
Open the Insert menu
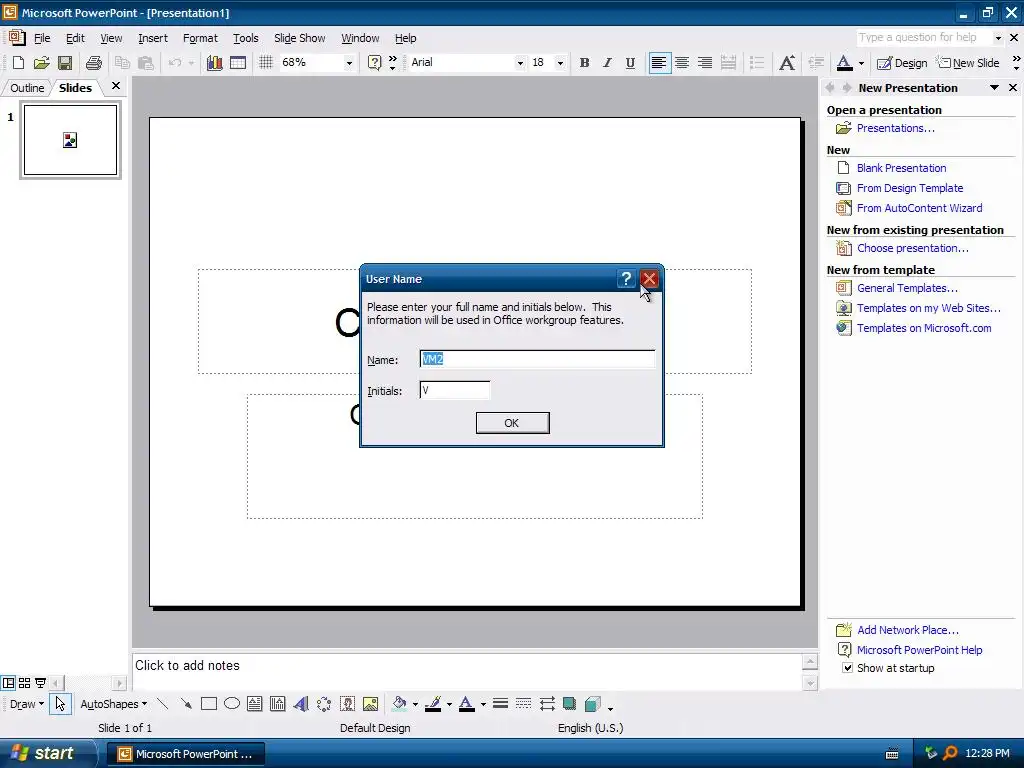(153, 38)
